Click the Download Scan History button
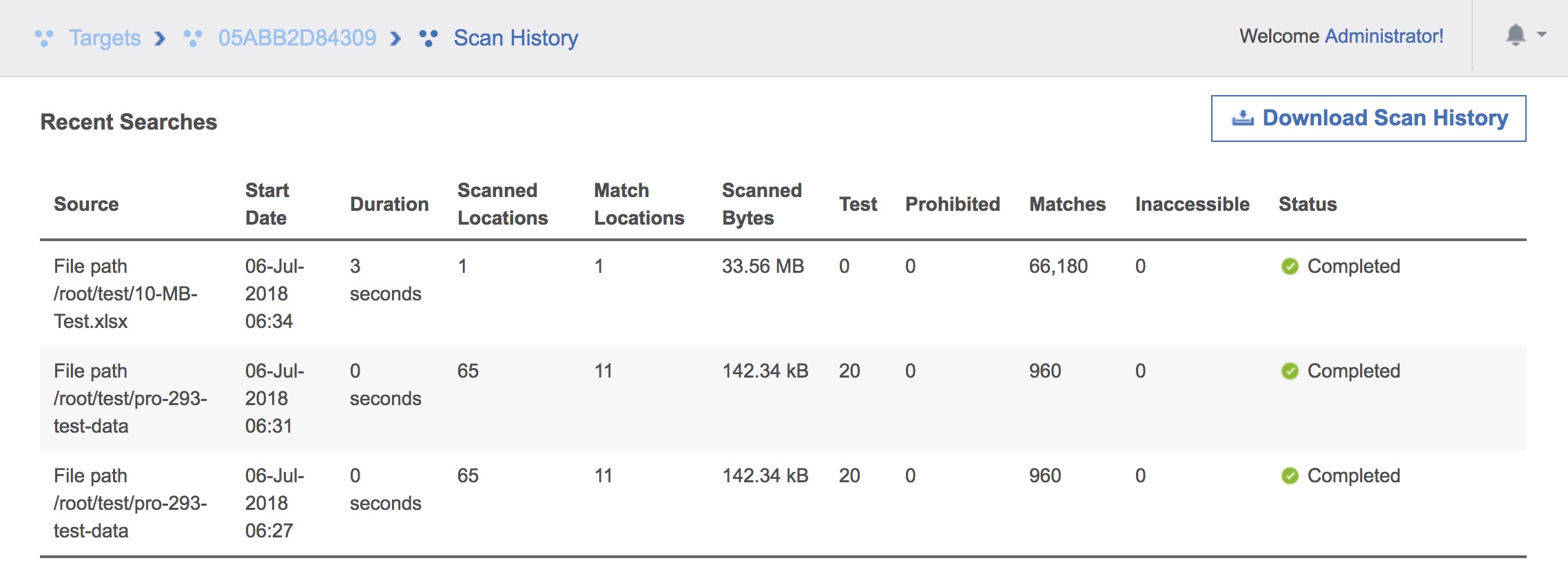Viewport: 1568px width, 576px height. coord(1368,119)
